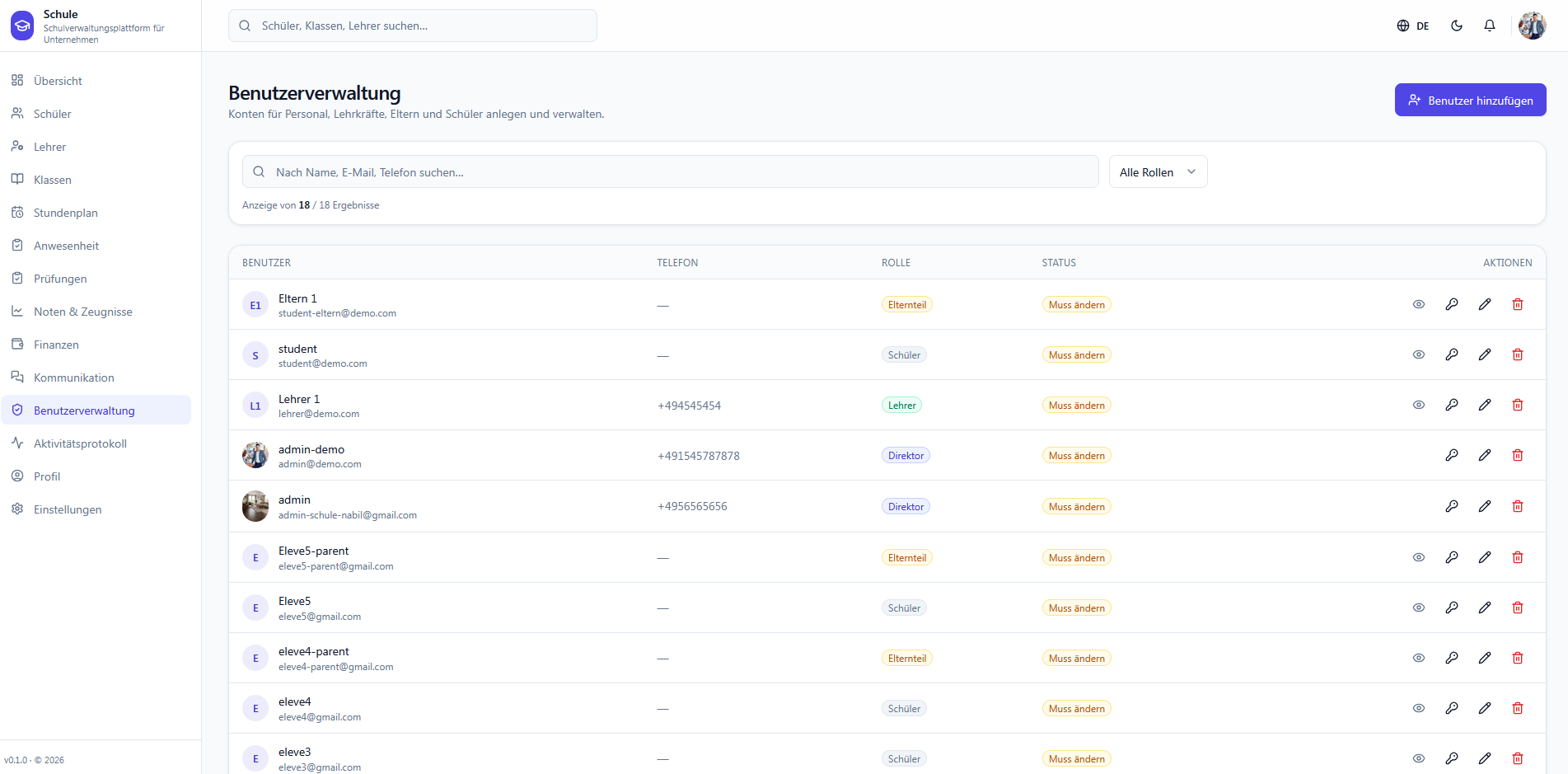Click the key icon for Eleve5-parent
1568x774 pixels.
pyautogui.click(x=1452, y=557)
